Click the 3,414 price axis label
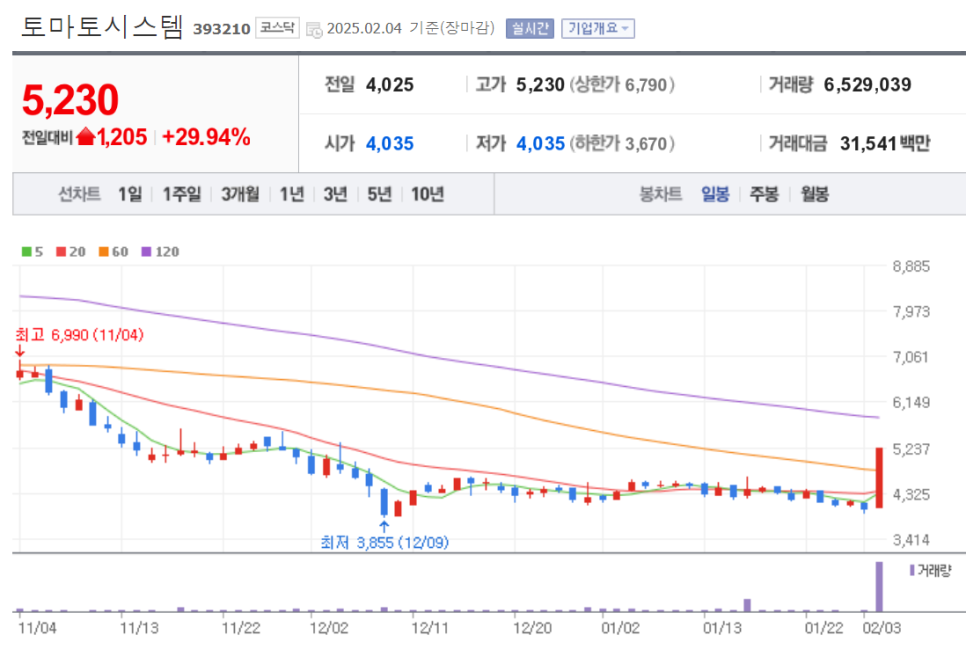 (x=911, y=540)
